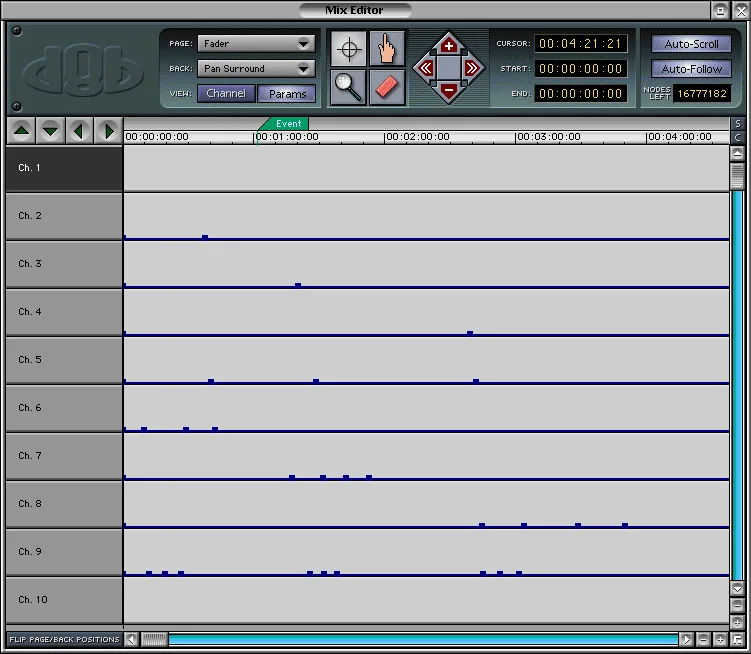The height and width of the screenshot is (654, 751).
Task: Select the Ch. 4 channel header
Action: point(64,312)
